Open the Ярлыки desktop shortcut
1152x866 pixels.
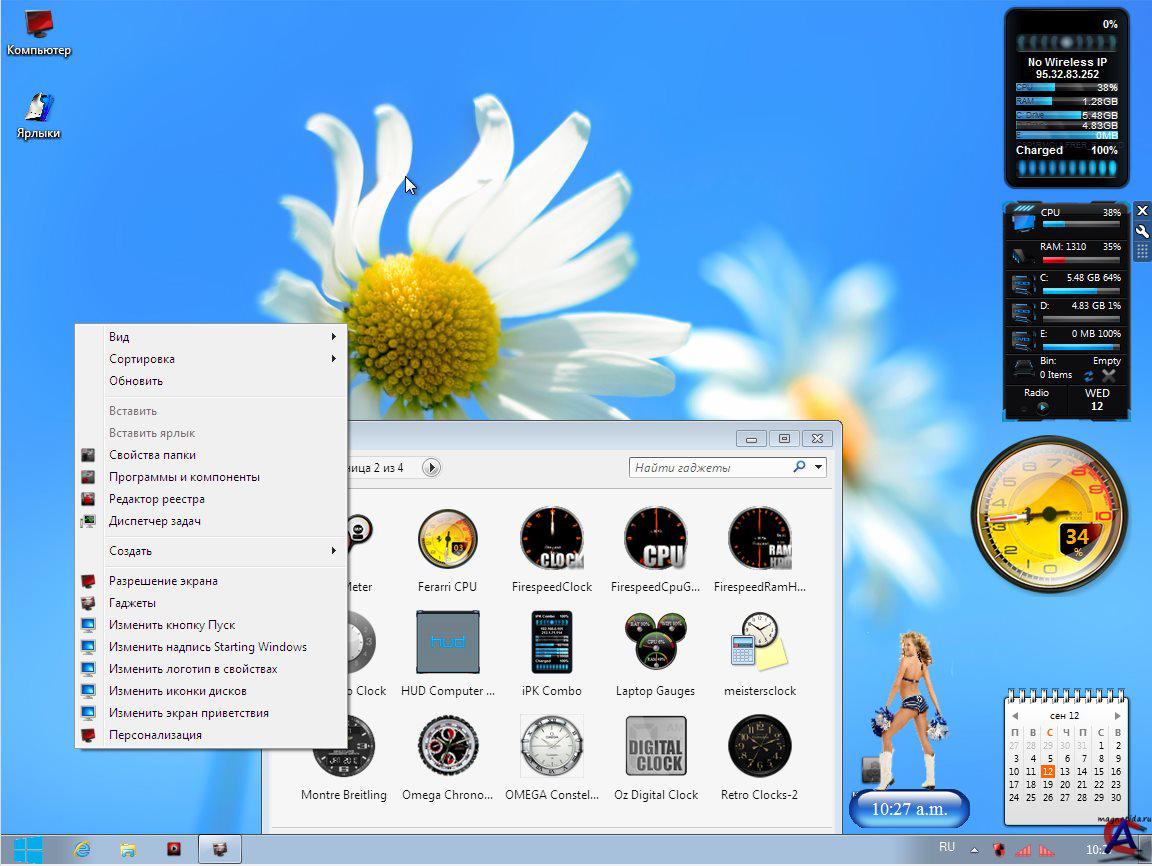(x=39, y=115)
